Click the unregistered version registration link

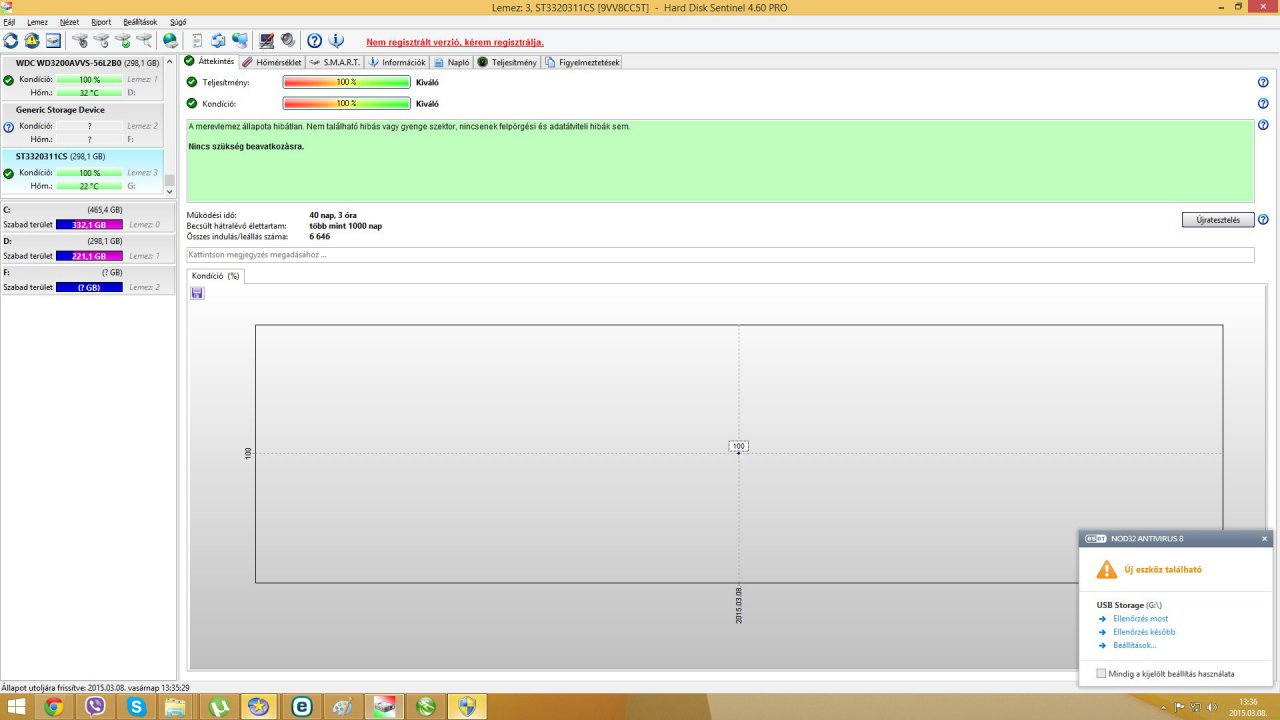[x=455, y=42]
